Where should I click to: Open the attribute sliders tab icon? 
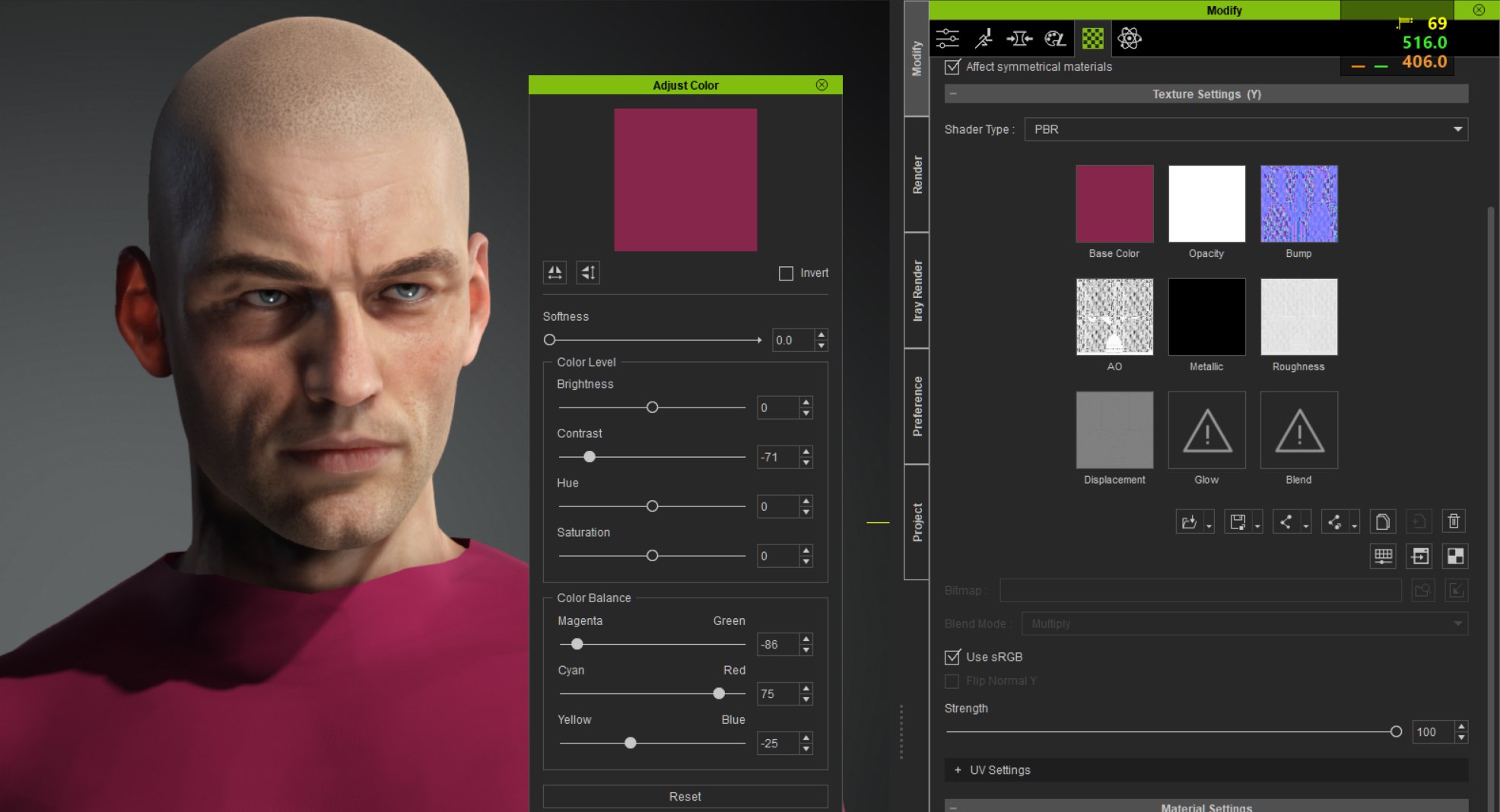[948, 38]
